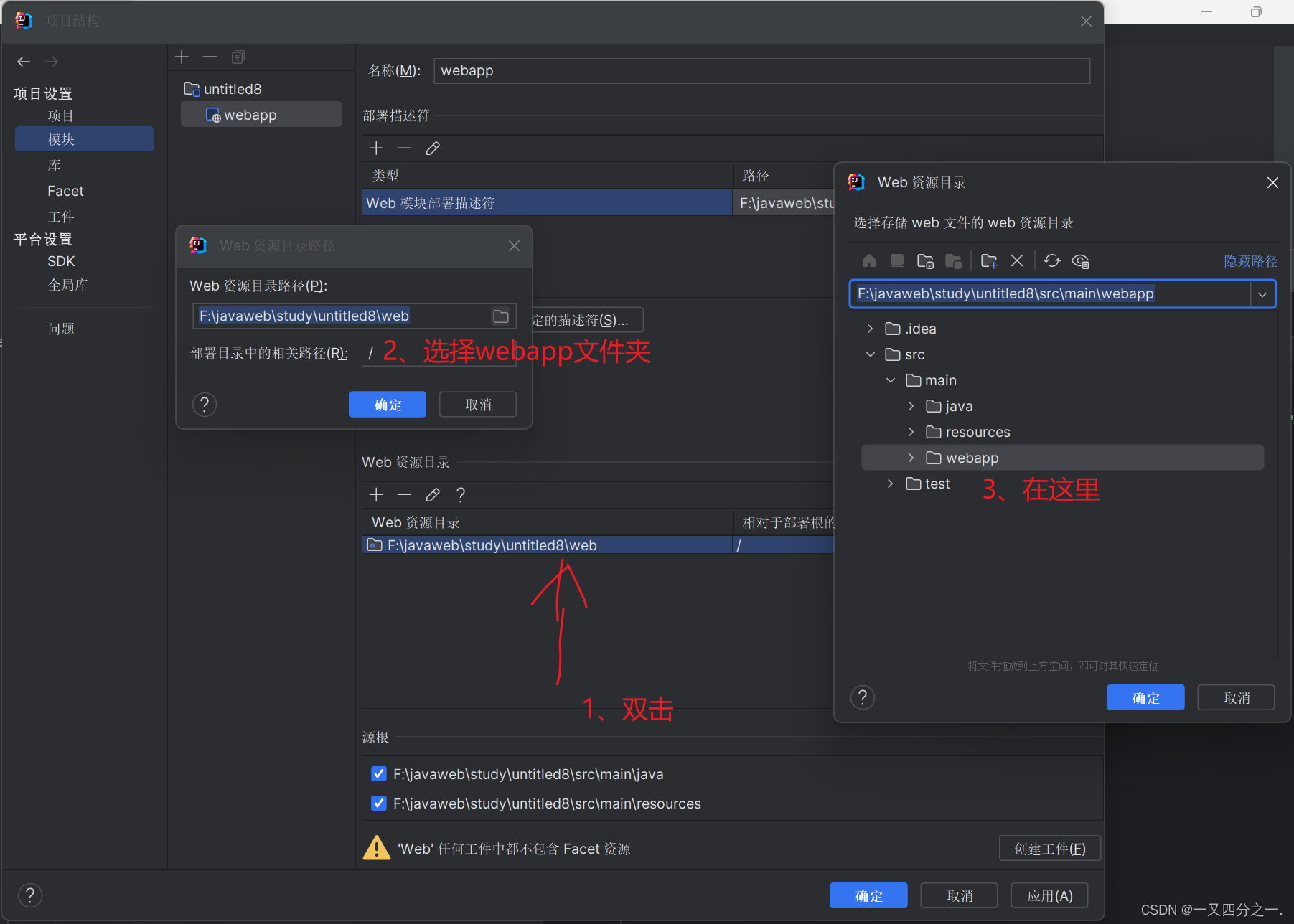Go to home directory in file chooser

tap(869, 260)
